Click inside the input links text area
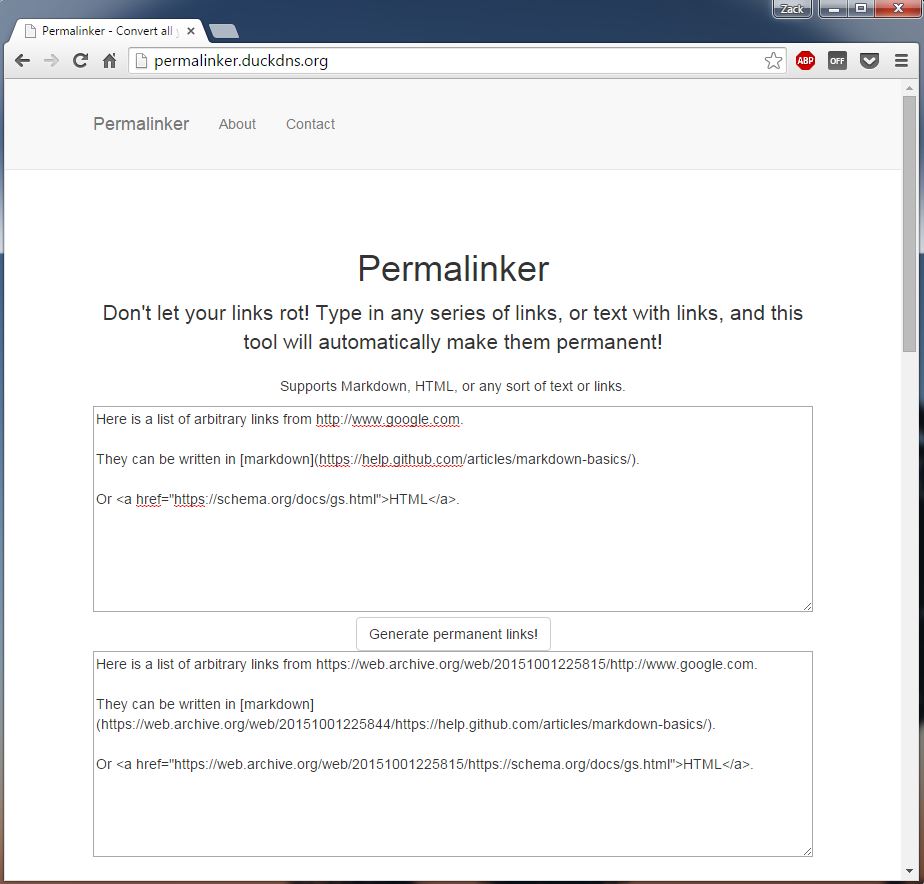 pyautogui.click(x=453, y=509)
